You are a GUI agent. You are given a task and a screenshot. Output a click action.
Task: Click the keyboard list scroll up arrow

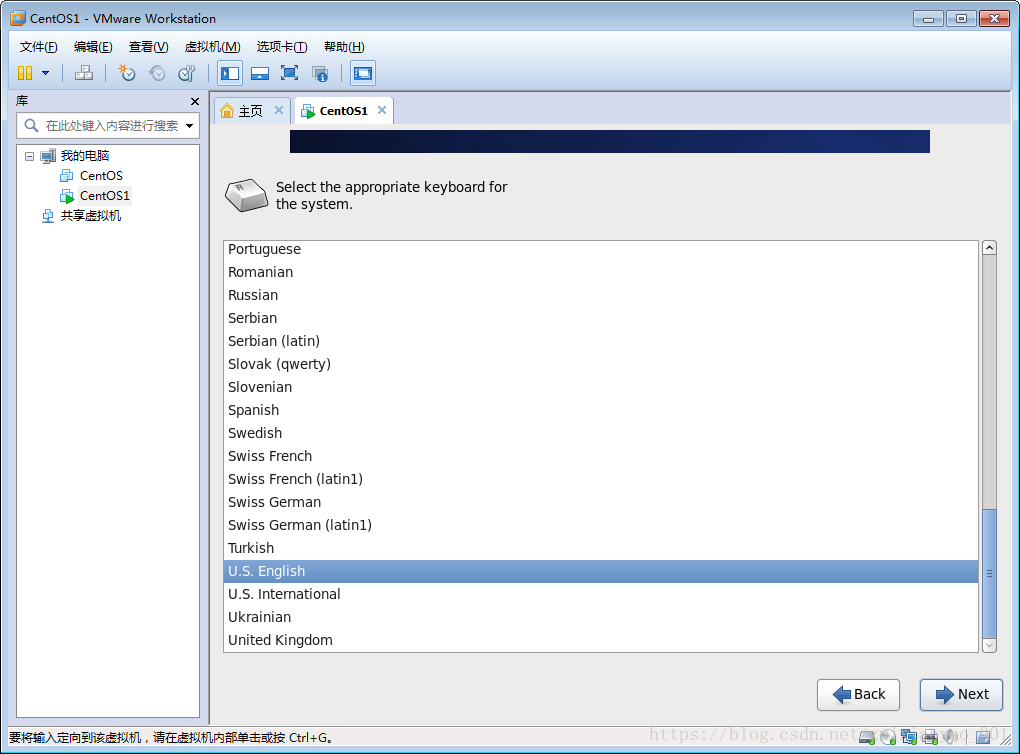(x=989, y=248)
